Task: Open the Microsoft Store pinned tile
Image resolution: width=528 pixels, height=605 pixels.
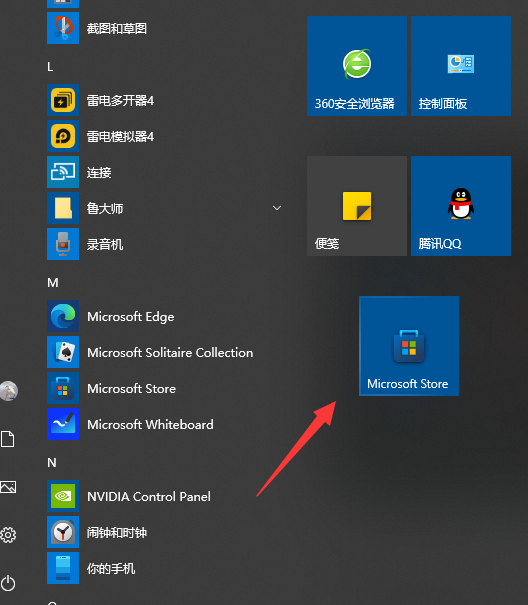Action: pyautogui.click(x=409, y=346)
